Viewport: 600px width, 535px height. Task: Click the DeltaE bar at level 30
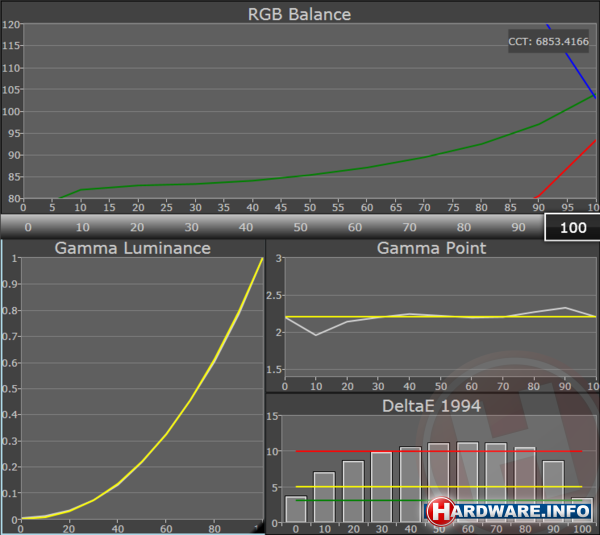coord(381,487)
